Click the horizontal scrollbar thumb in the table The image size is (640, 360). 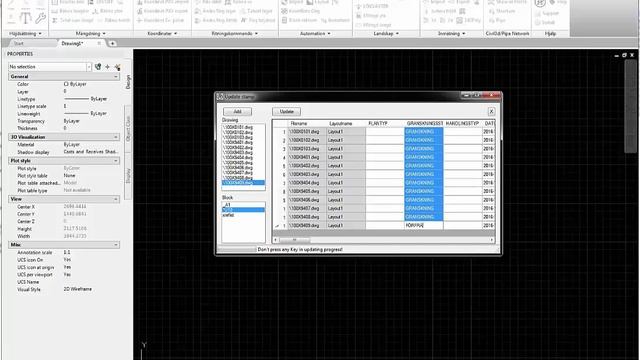pyautogui.click(x=294, y=240)
